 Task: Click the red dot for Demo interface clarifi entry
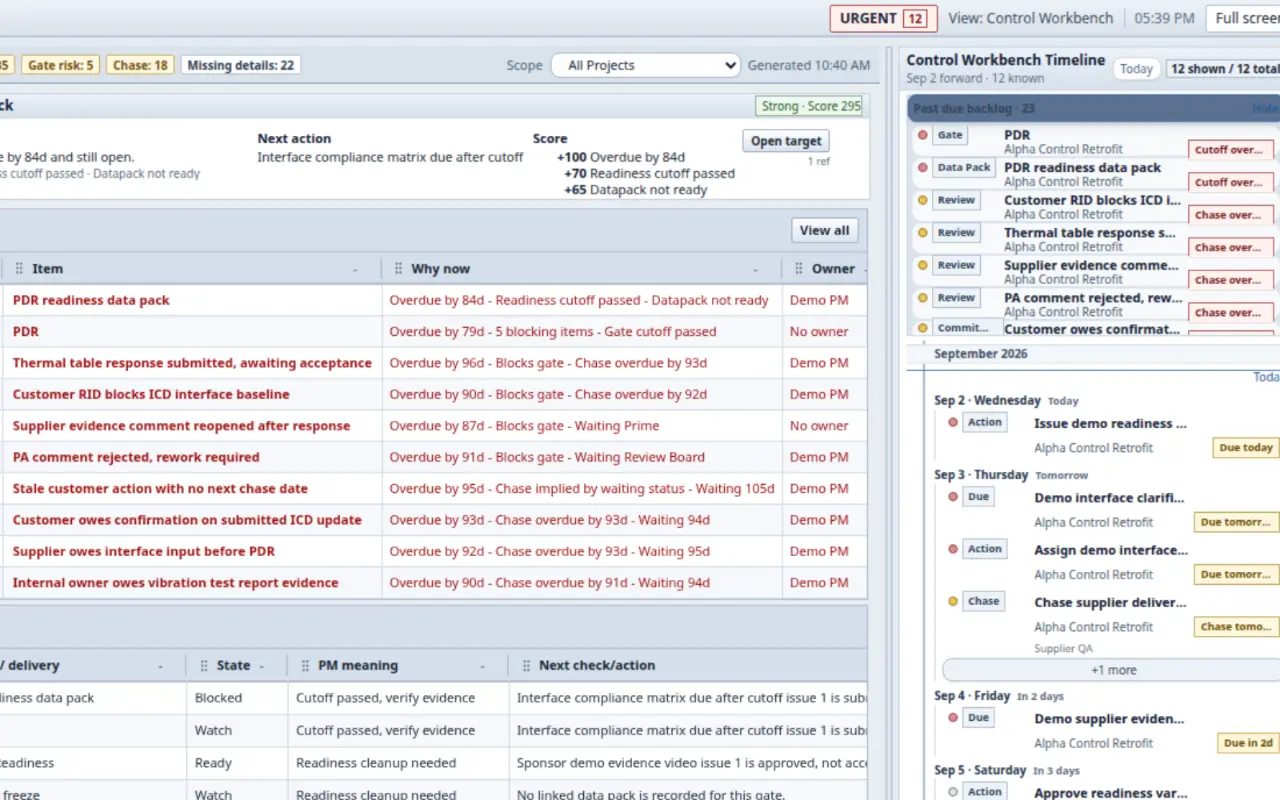point(952,496)
